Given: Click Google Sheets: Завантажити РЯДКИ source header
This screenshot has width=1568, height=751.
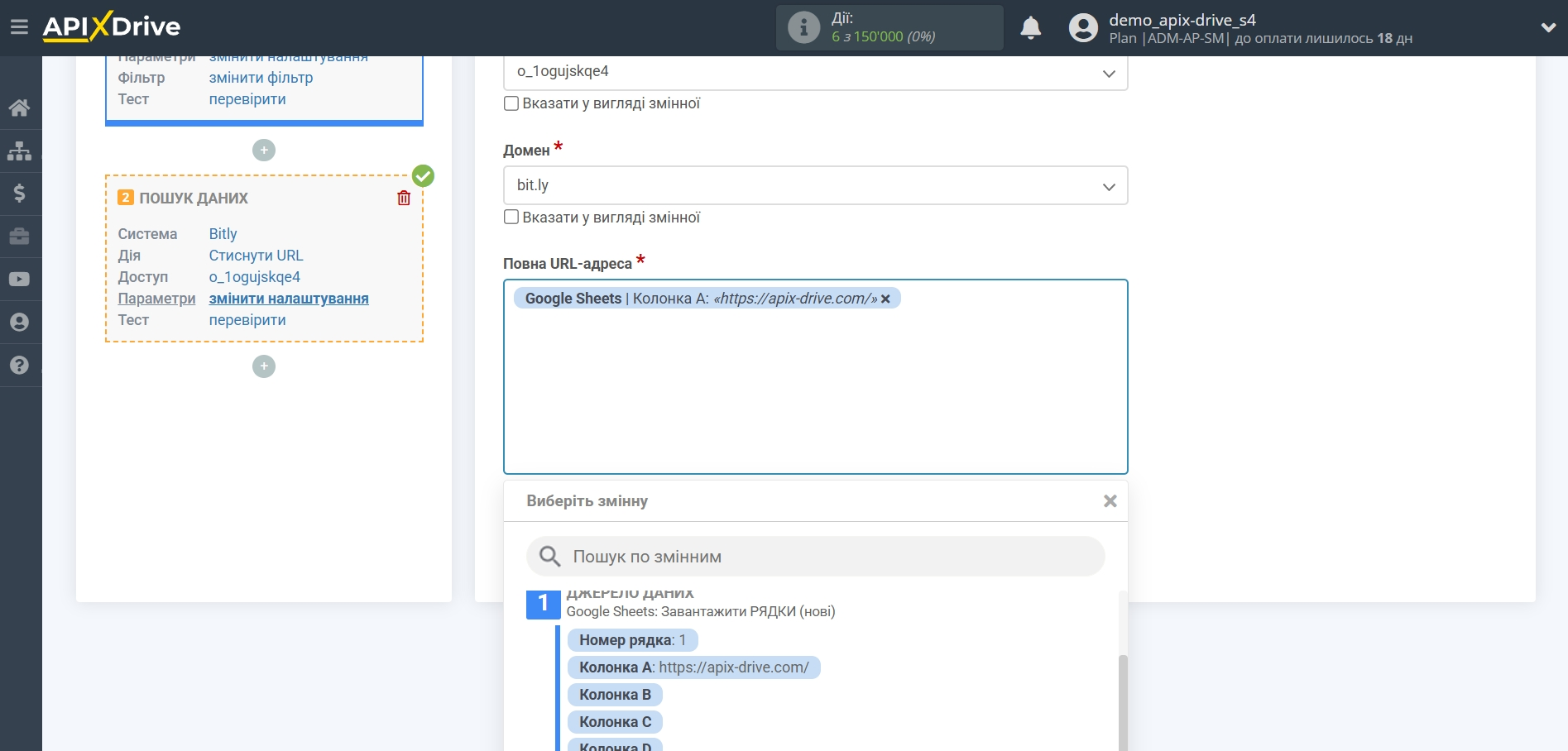Looking at the screenshot, I should [x=701, y=612].
